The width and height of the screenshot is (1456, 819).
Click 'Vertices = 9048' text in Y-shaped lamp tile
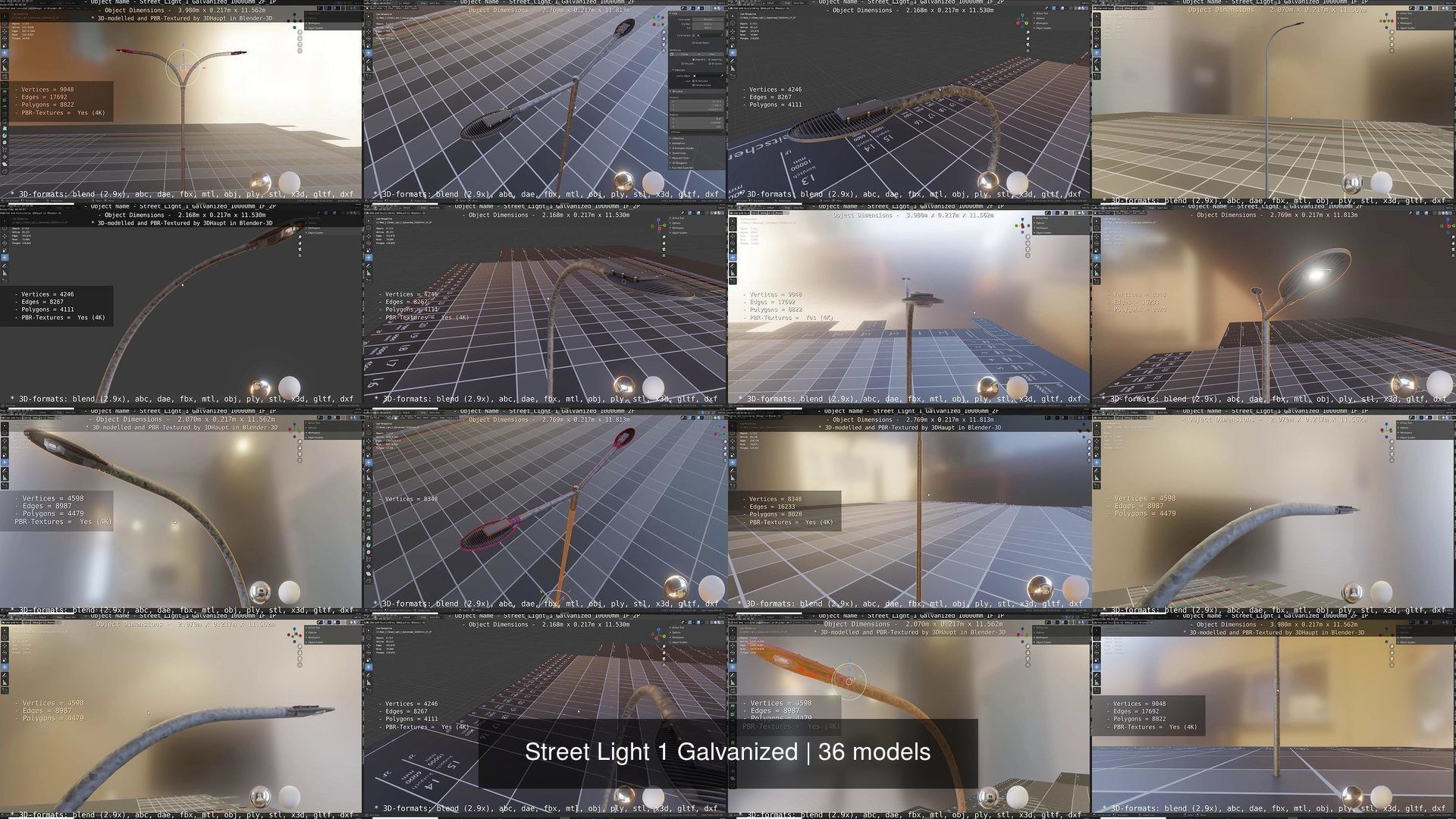(47, 89)
